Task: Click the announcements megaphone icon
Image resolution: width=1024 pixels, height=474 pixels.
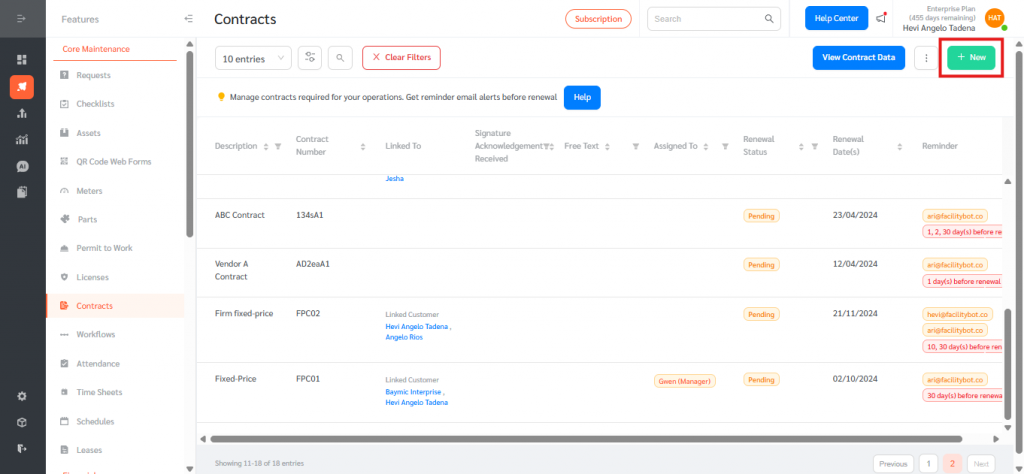Action: pos(881,19)
